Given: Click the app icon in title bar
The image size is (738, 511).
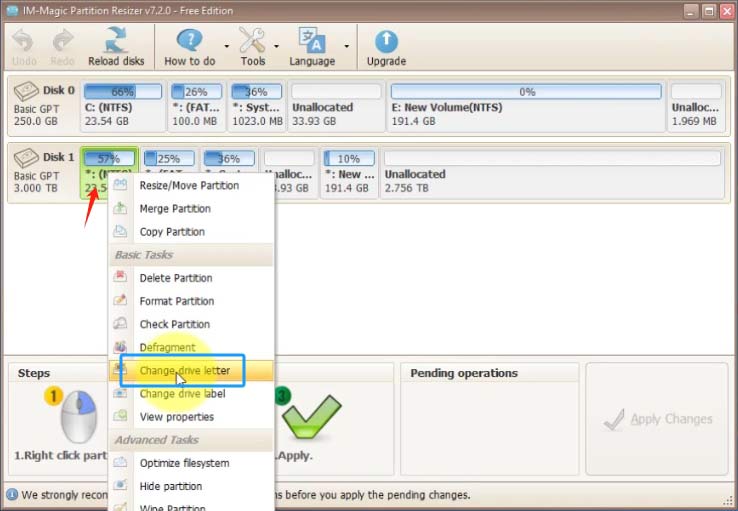Looking at the screenshot, I should click(x=12, y=10).
